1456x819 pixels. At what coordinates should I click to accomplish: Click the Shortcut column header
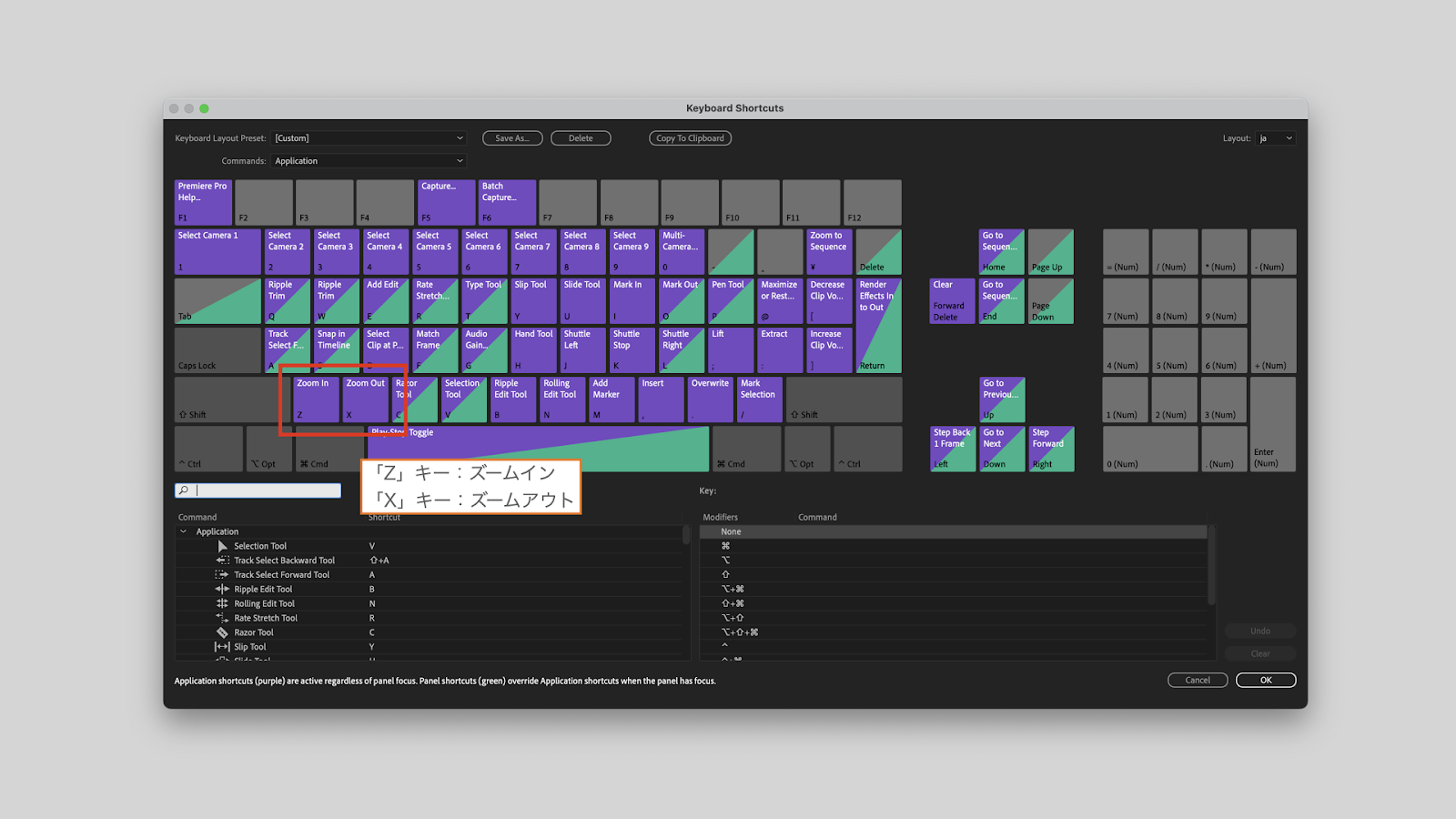point(384,517)
